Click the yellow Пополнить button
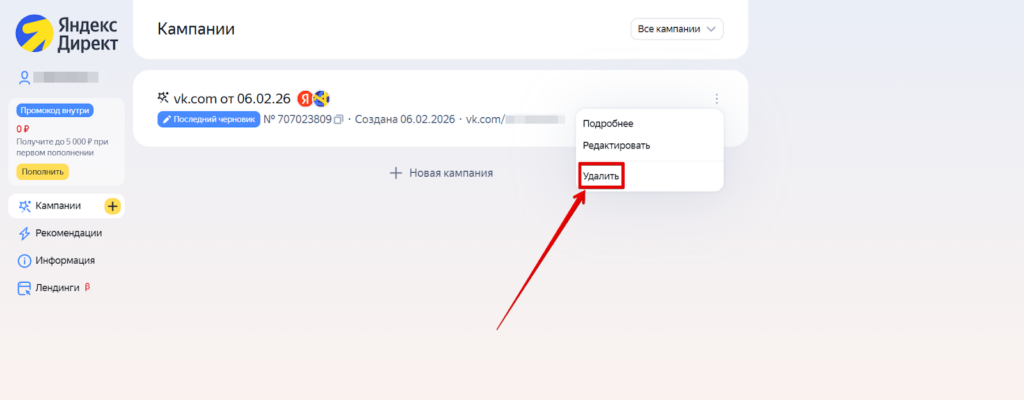 [x=42, y=172]
